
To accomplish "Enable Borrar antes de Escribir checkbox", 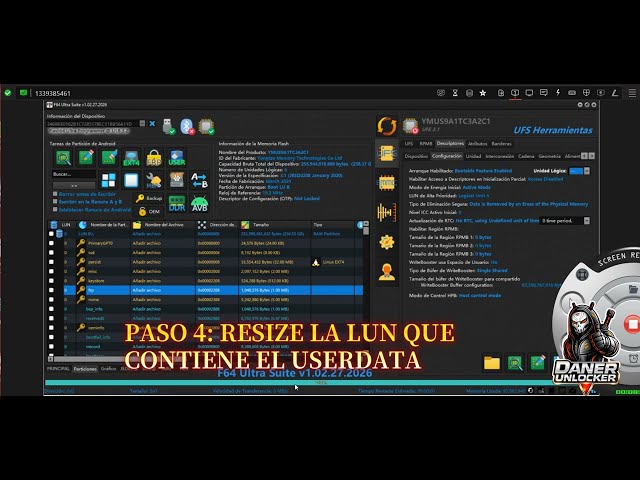I will [x=55, y=194].
